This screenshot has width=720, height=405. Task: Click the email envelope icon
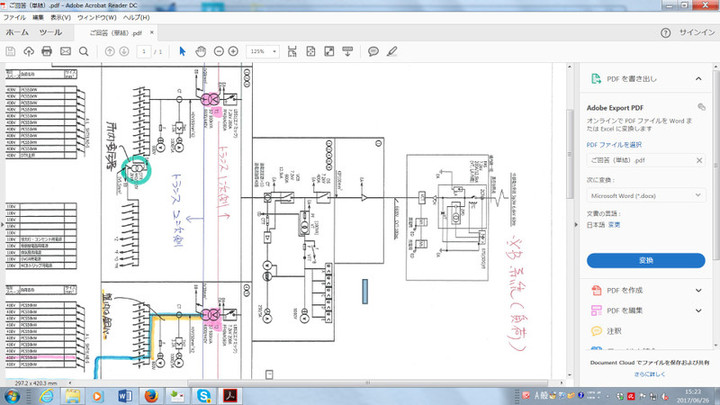pos(65,51)
